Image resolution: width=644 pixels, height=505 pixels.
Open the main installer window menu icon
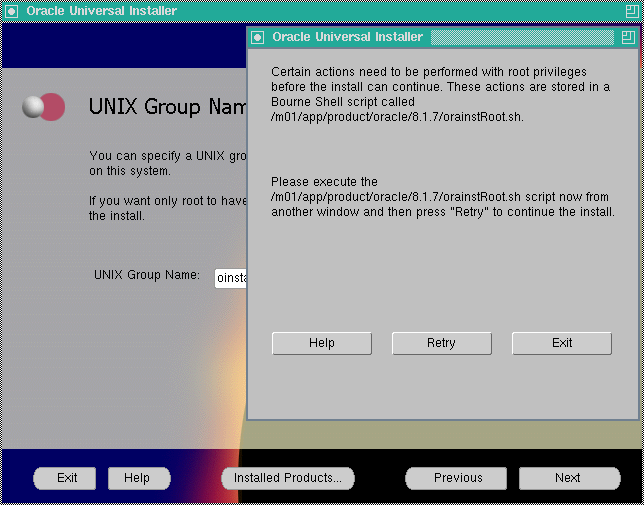click(x=11, y=11)
